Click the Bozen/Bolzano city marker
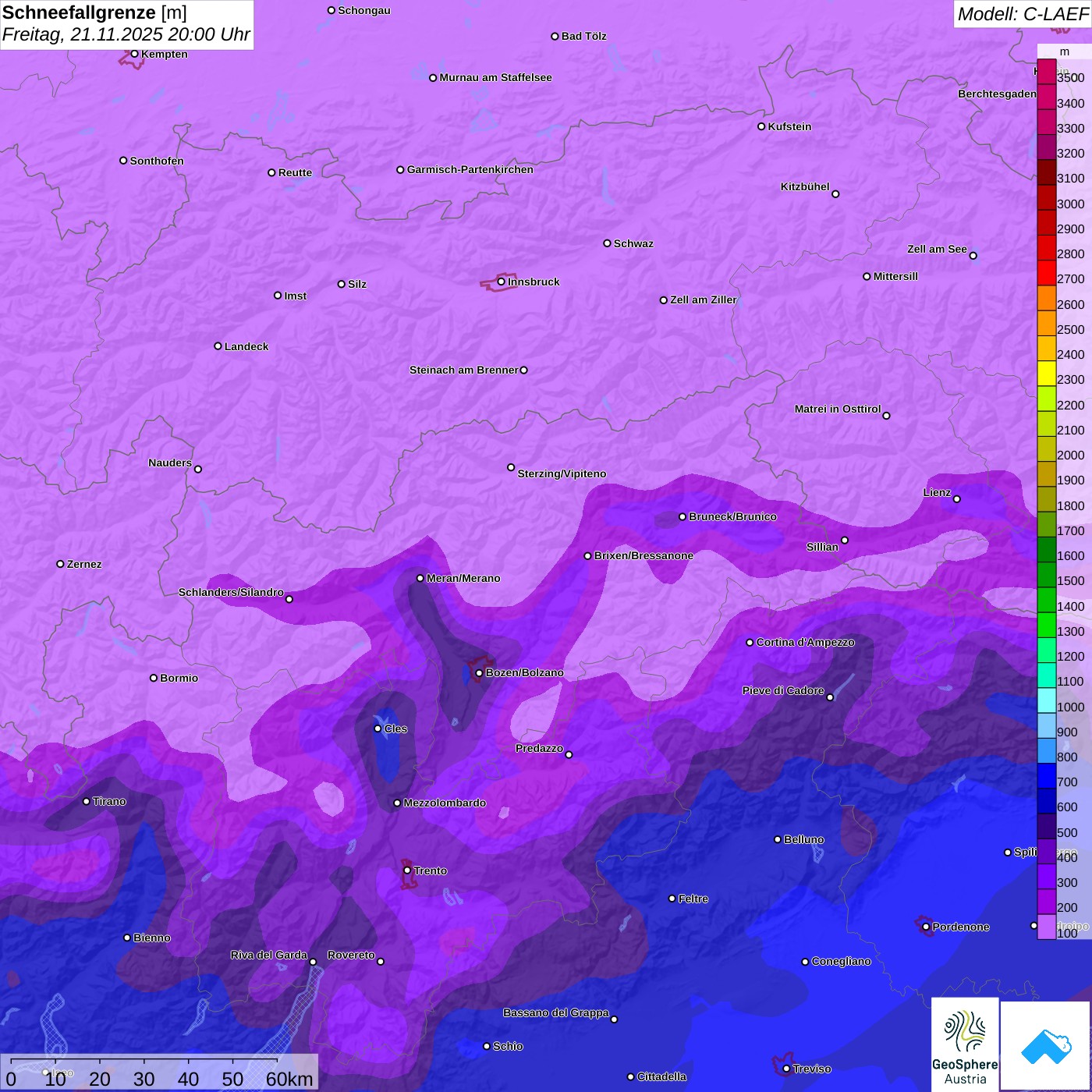The image size is (1092, 1092). (x=479, y=672)
